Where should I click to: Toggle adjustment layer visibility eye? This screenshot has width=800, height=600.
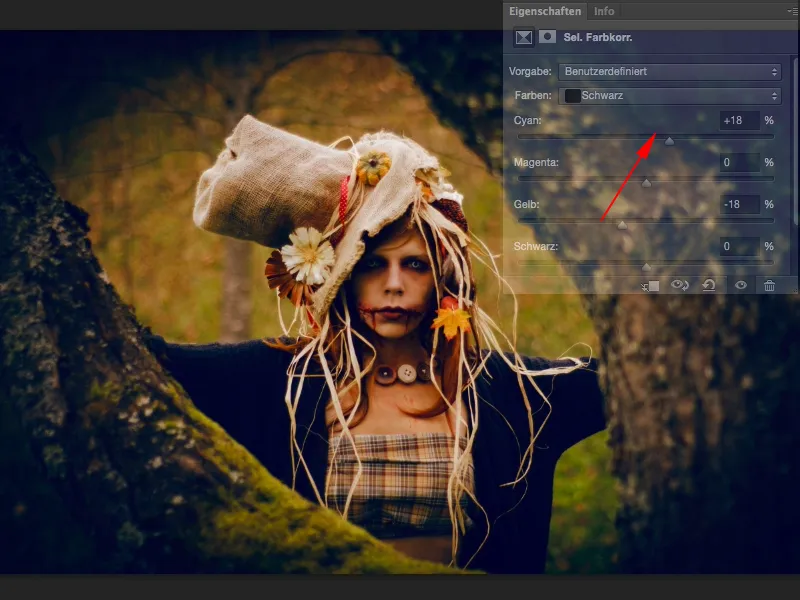[741, 285]
